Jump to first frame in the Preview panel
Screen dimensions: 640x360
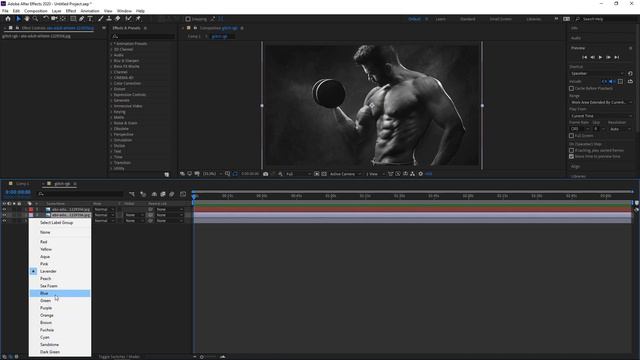(x=584, y=58)
